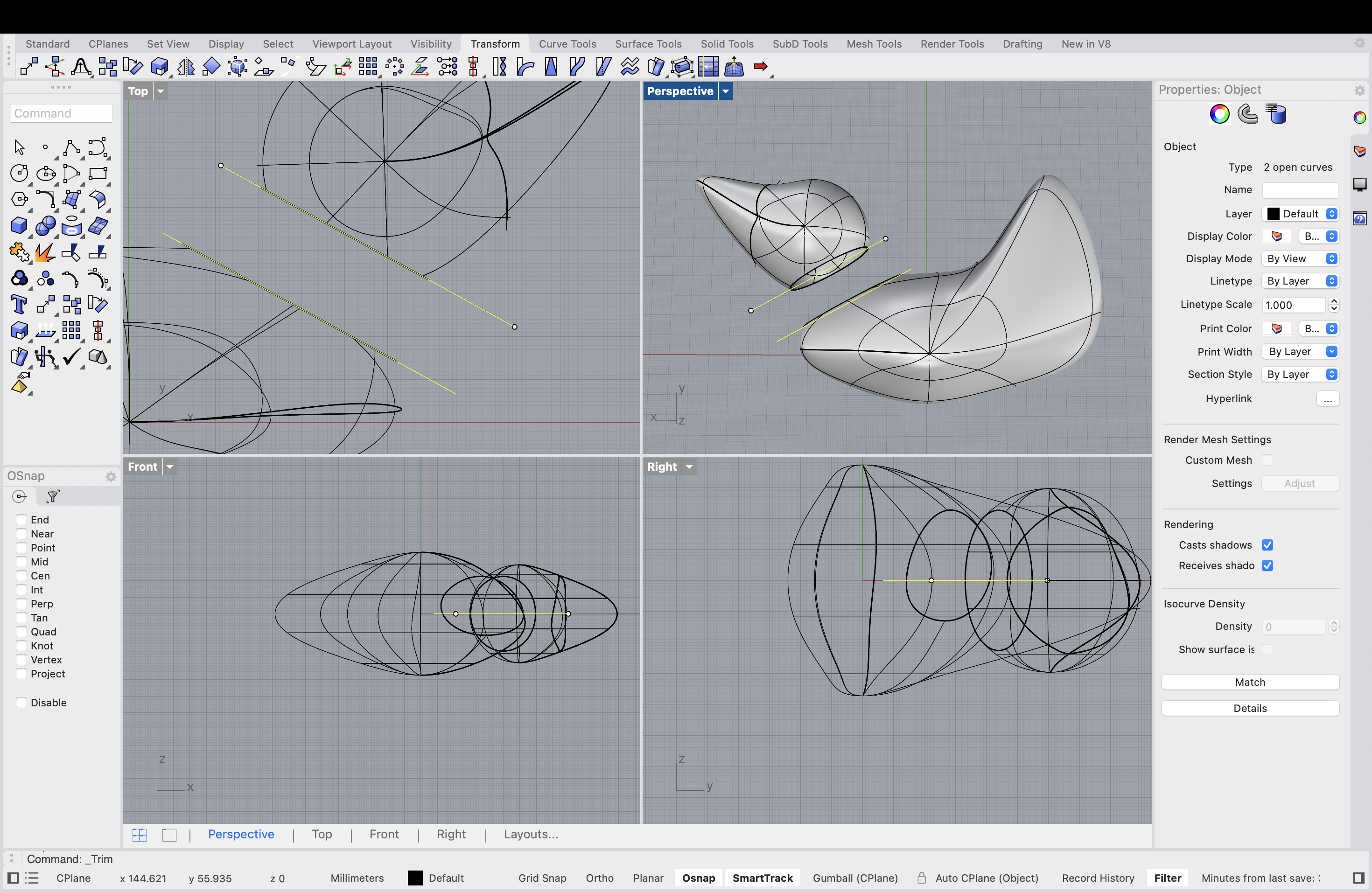The height and width of the screenshot is (892, 1372).
Task: Click the Smooth wavy-lines tool
Action: pyautogui.click(x=630, y=67)
